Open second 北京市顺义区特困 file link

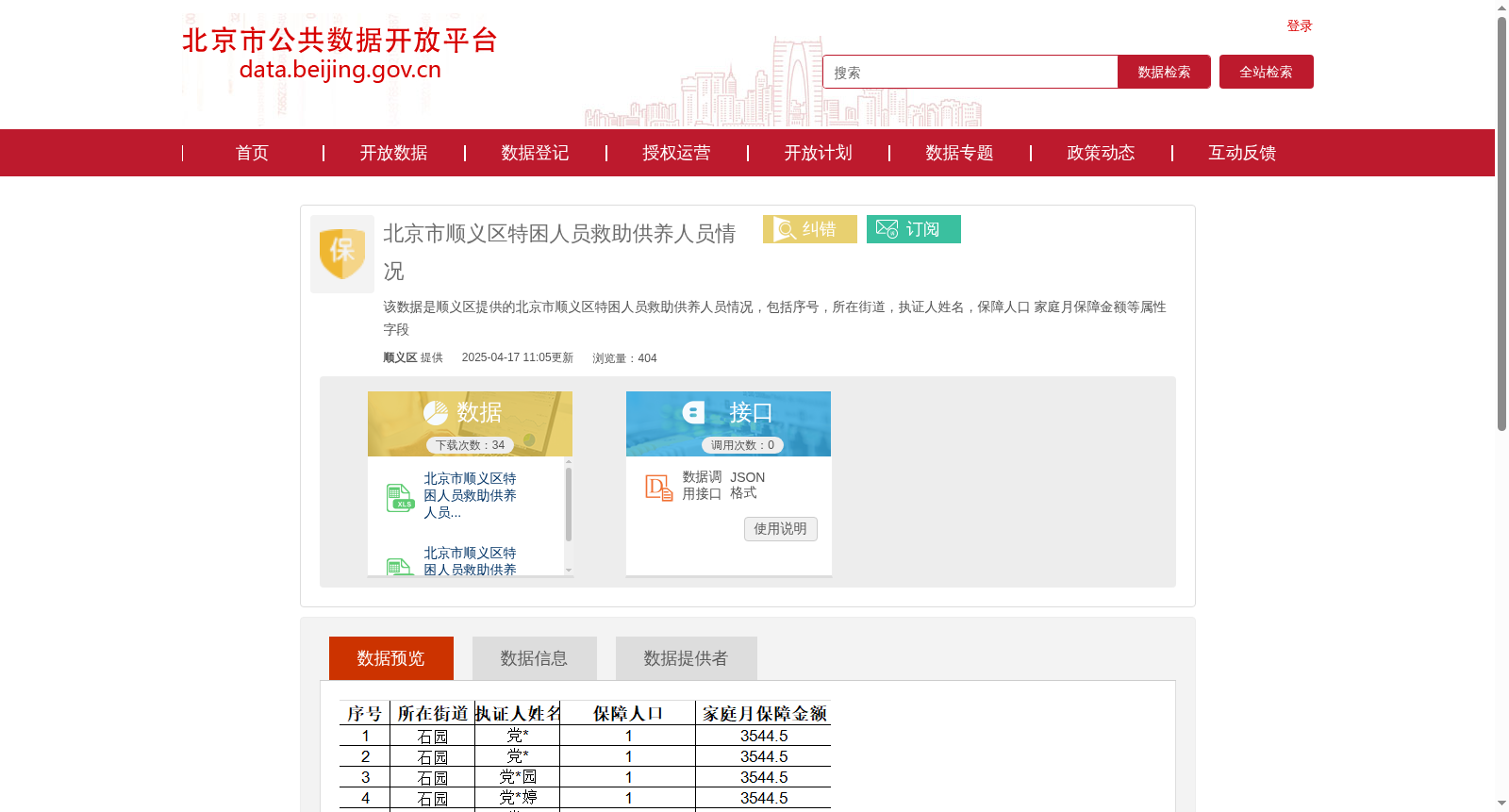tap(470, 561)
